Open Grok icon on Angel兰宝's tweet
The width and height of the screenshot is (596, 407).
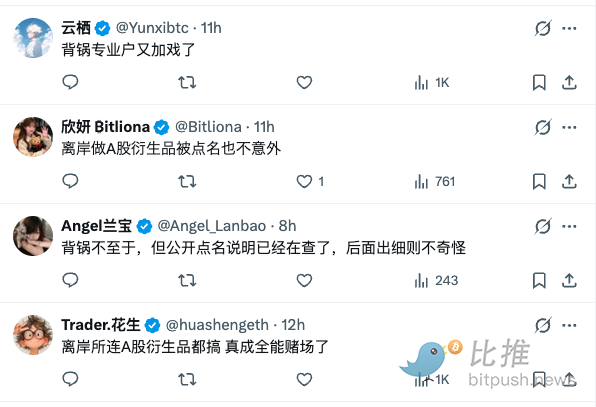tap(543, 226)
